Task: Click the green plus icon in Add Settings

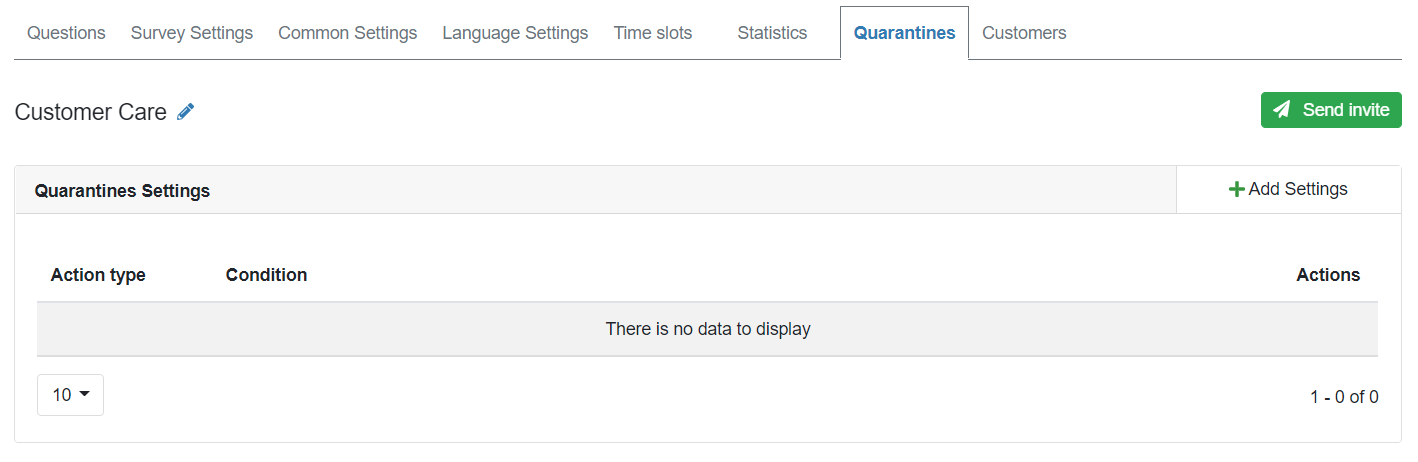Action: click(x=1237, y=189)
